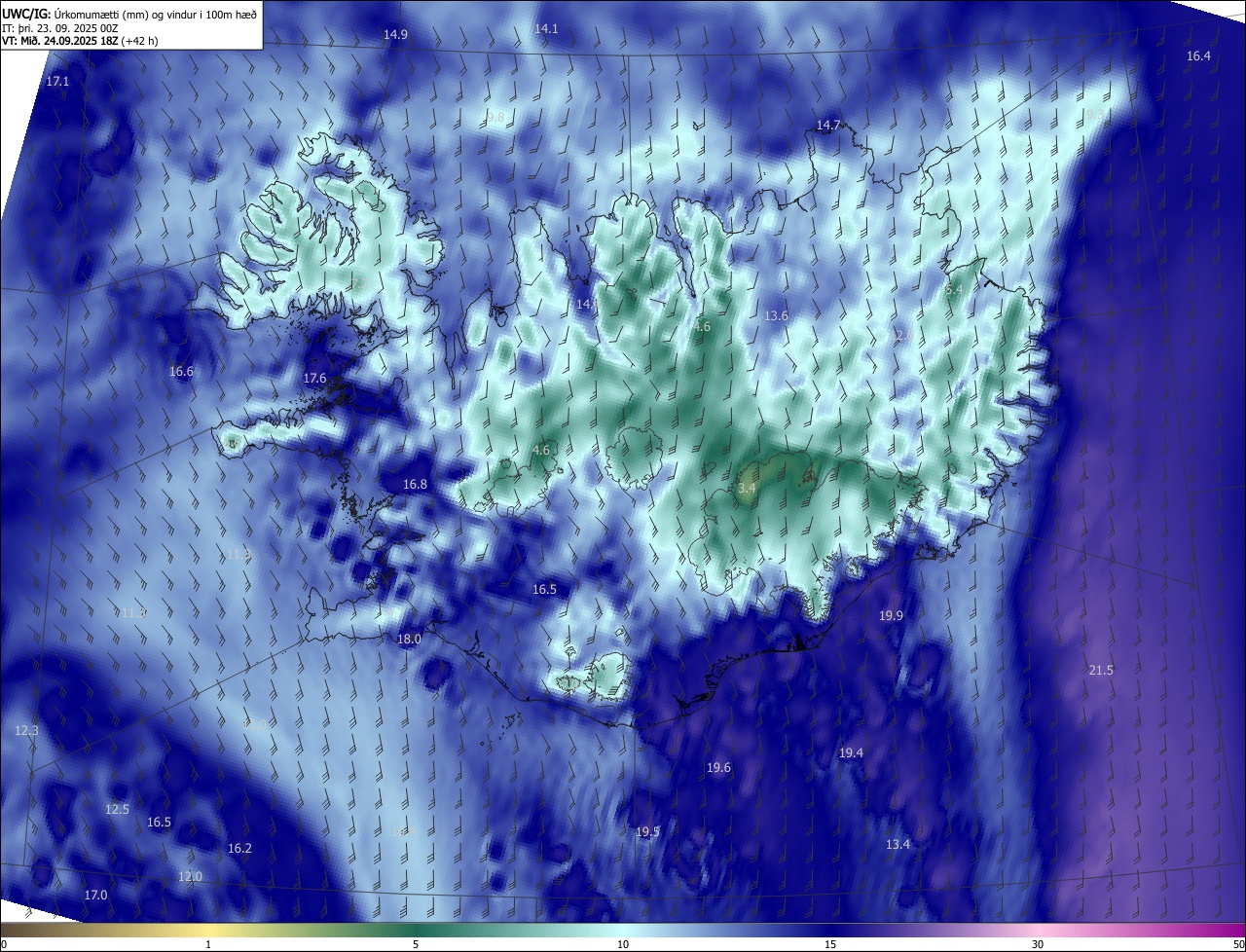
Task: Click the IT: þri. 23. 09. 2025 00Z line
Action: point(59,26)
